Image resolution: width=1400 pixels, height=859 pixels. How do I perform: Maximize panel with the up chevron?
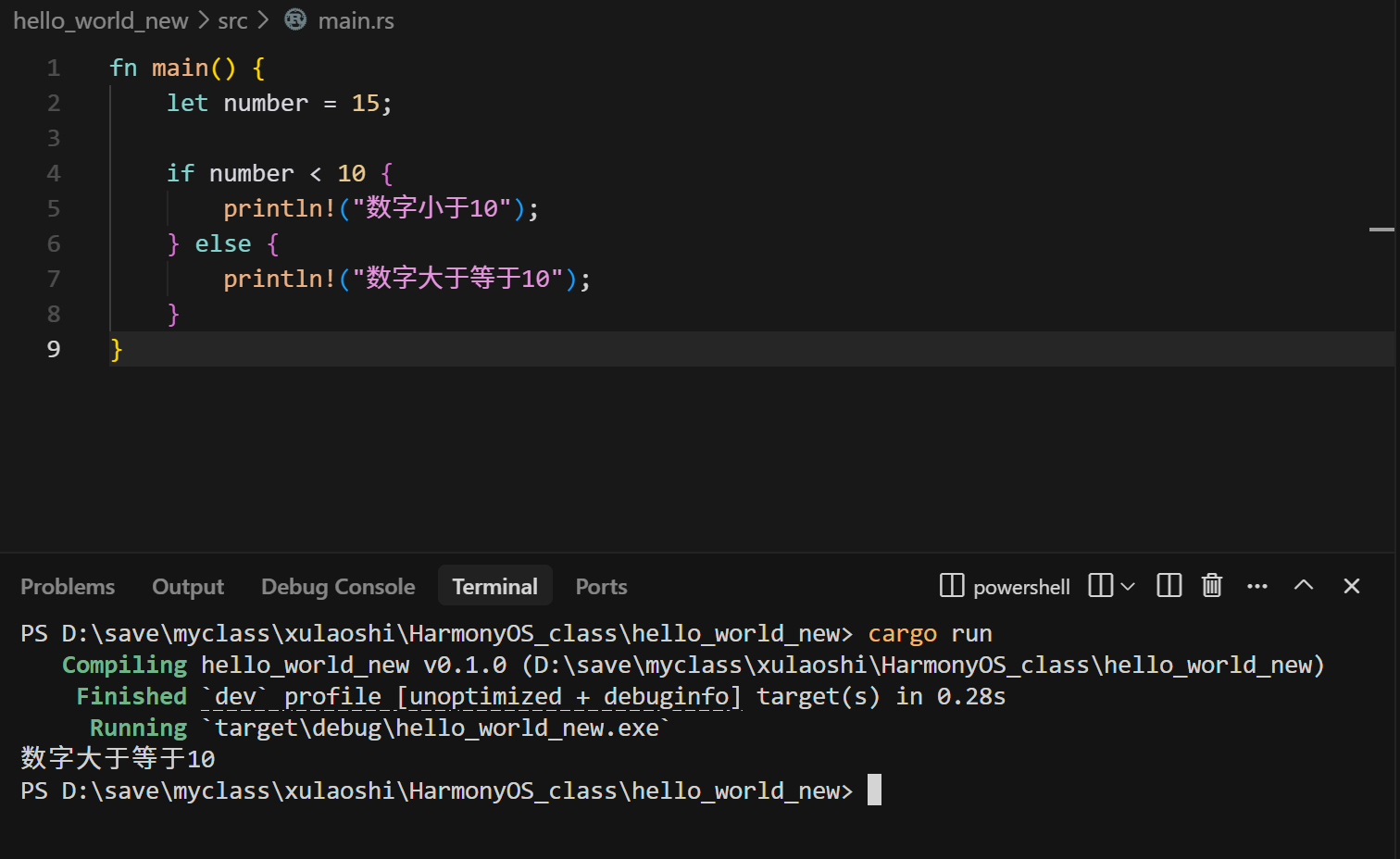[x=1304, y=585]
